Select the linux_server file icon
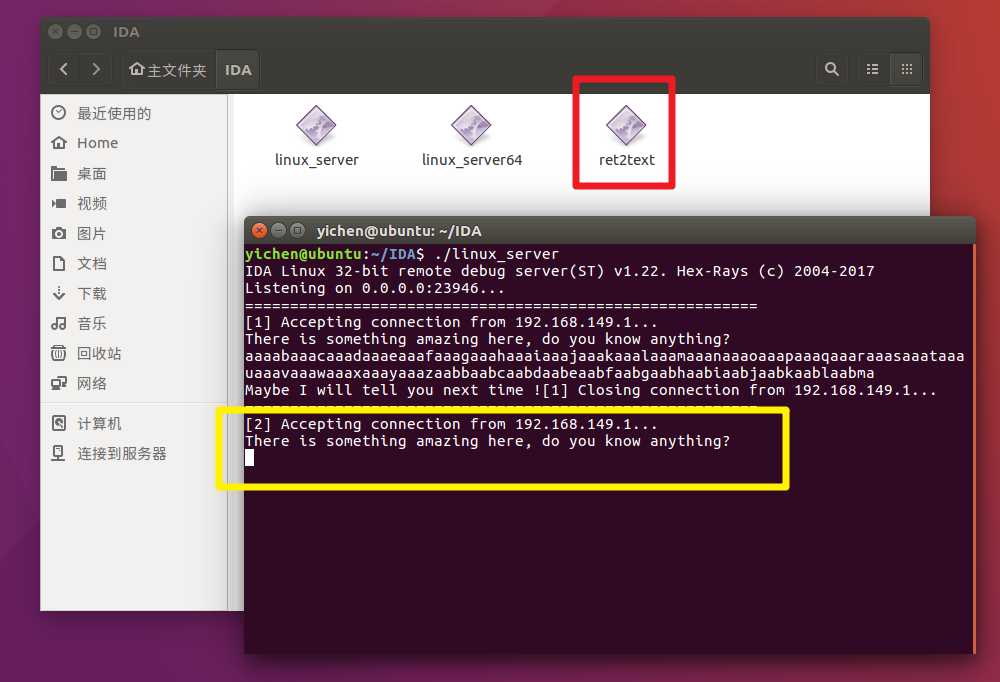Image resolution: width=1000 pixels, height=682 pixels. 316,125
